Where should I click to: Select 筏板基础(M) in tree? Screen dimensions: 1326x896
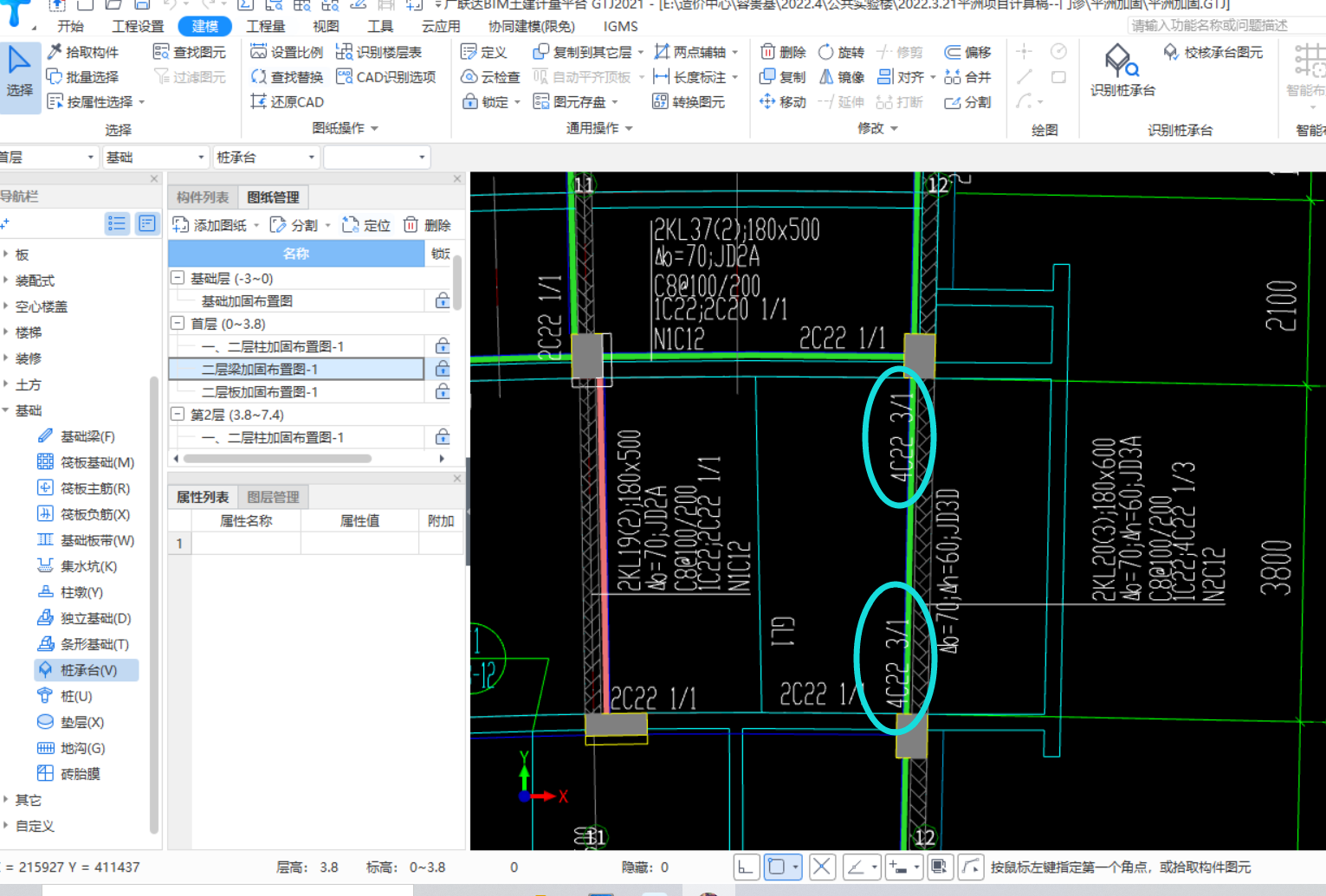pyautogui.click(x=86, y=462)
